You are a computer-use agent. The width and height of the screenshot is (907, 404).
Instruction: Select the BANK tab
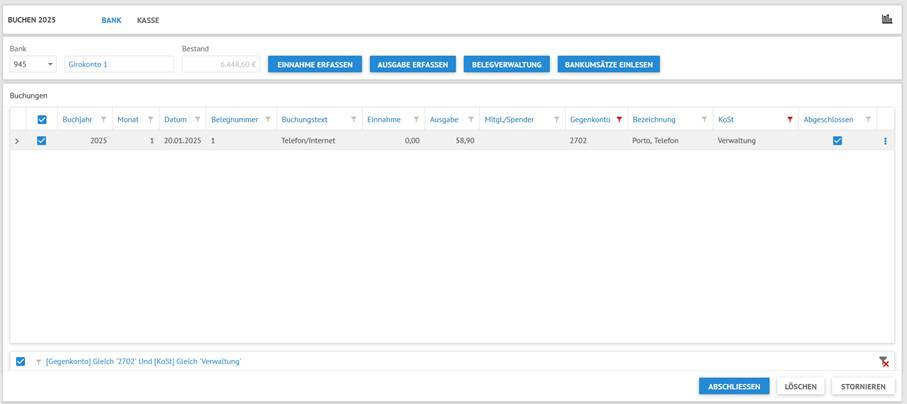pyautogui.click(x=111, y=20)
